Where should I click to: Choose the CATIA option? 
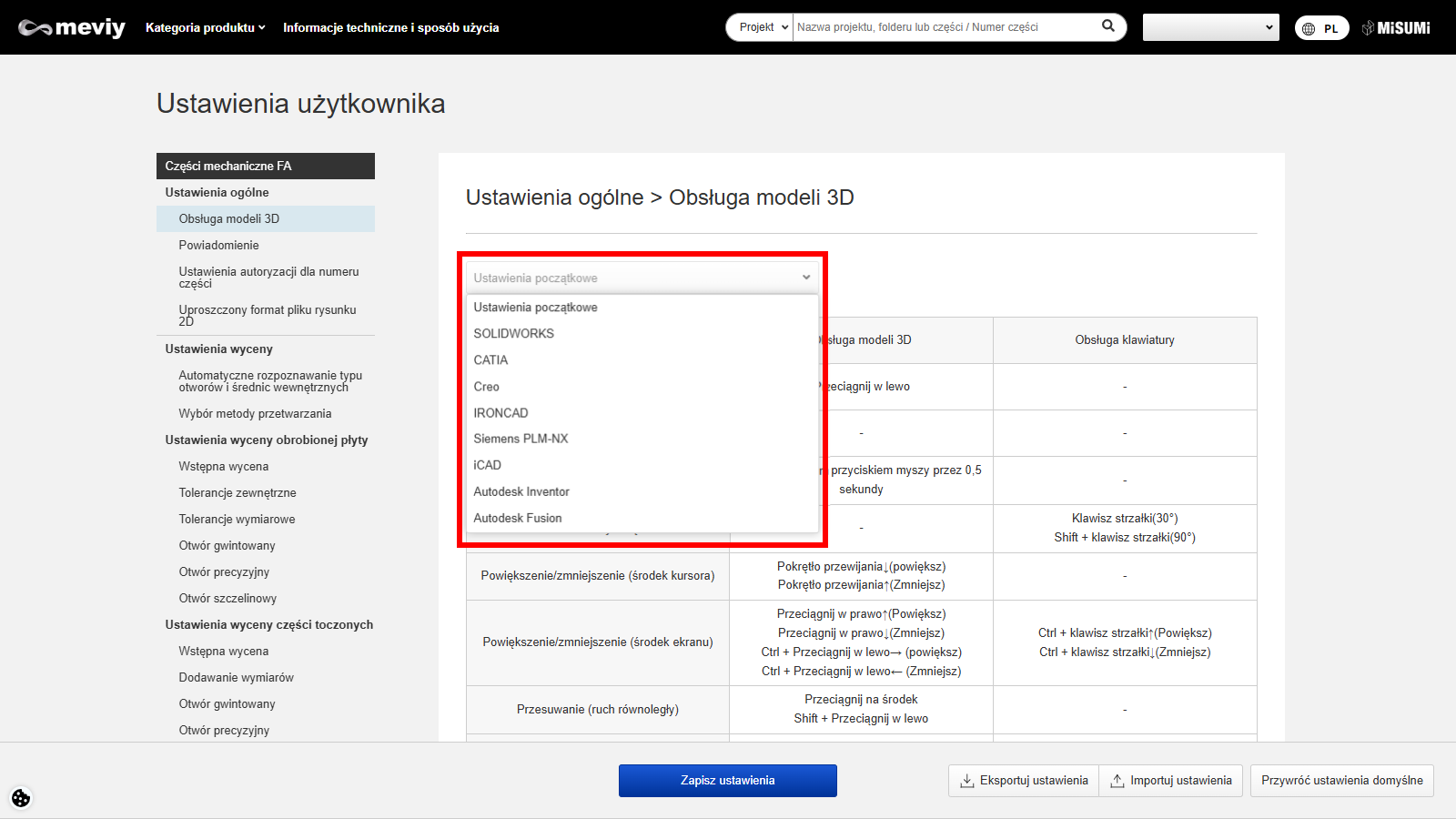[x=491, y=360]
